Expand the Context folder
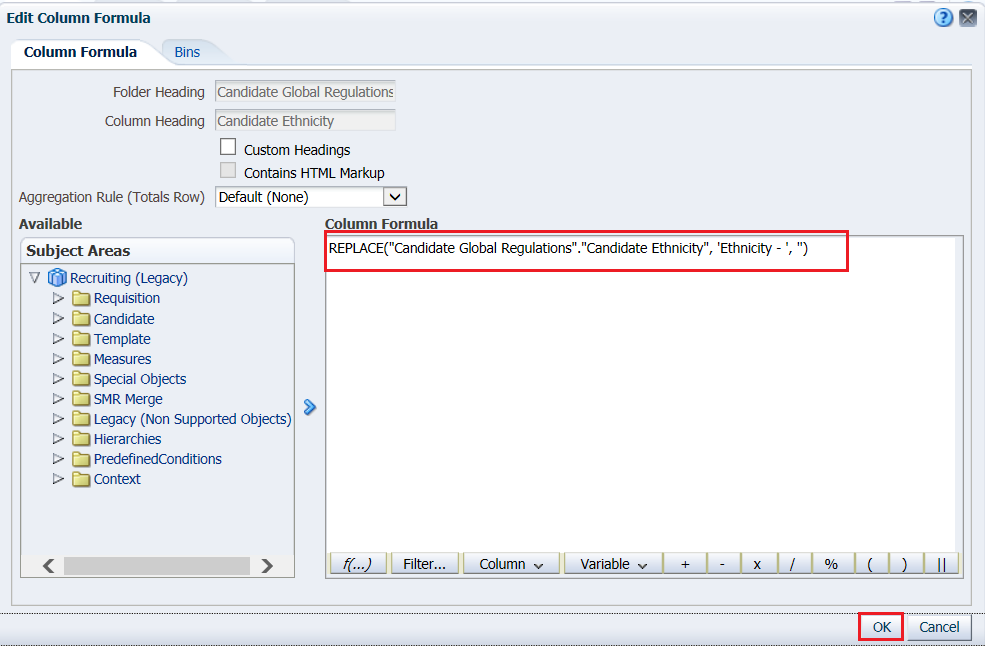Image resolution: width=985 pixels, height=646 pixels. click(58, 479)
